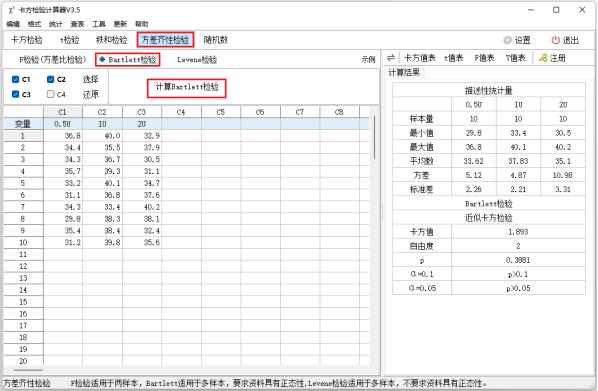Click the cell containing 29.8 in row 8
This screenshot has height=391, width=598.
63,219
